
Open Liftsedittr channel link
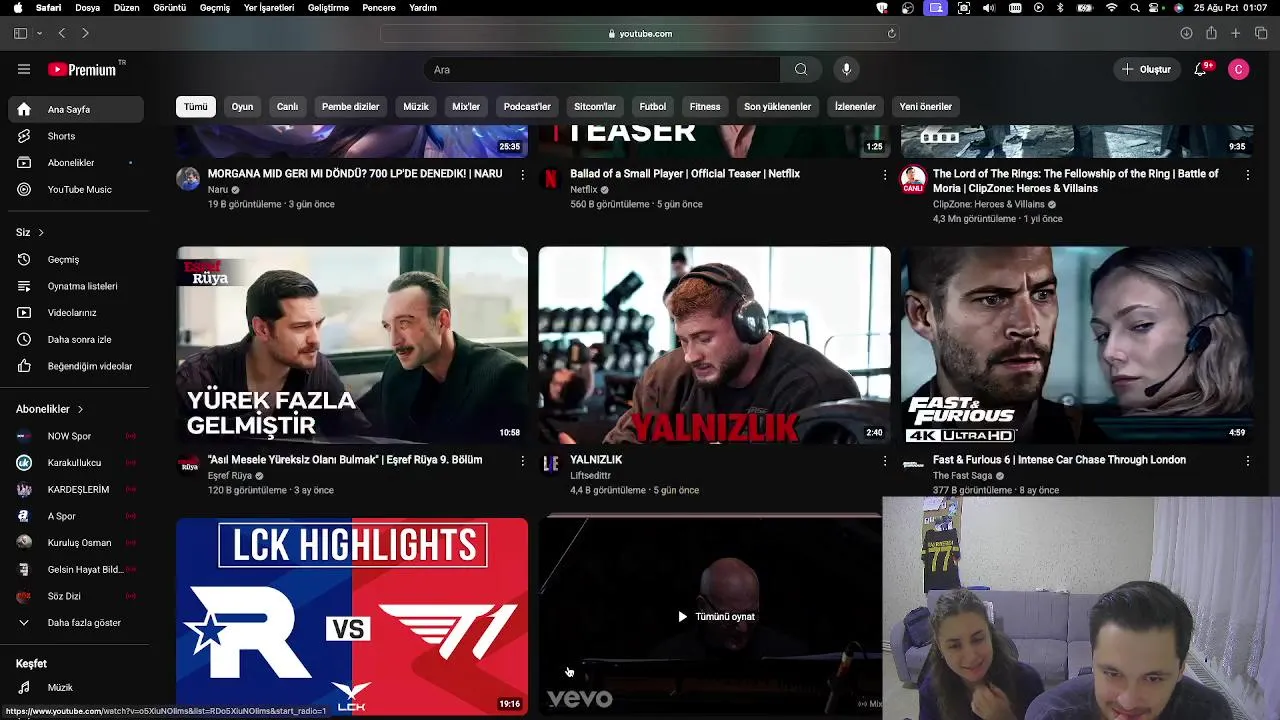pos(590,476)
